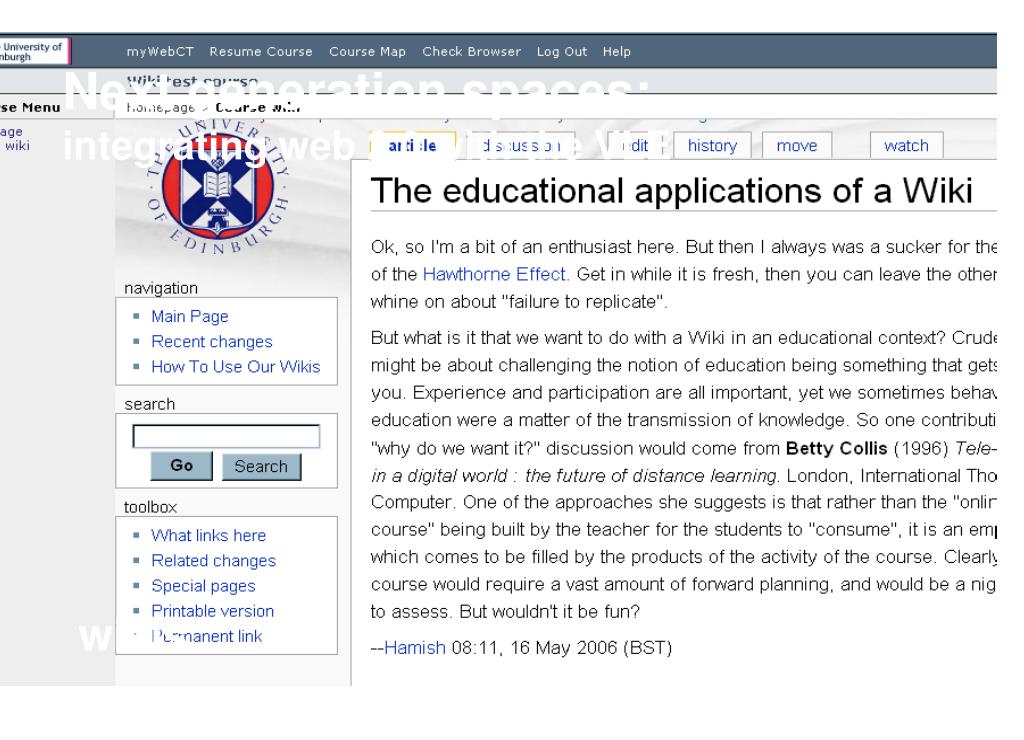Switch to the article tab
The height and width of the screenshot is (740, 1024).
(x=412, y=145)
